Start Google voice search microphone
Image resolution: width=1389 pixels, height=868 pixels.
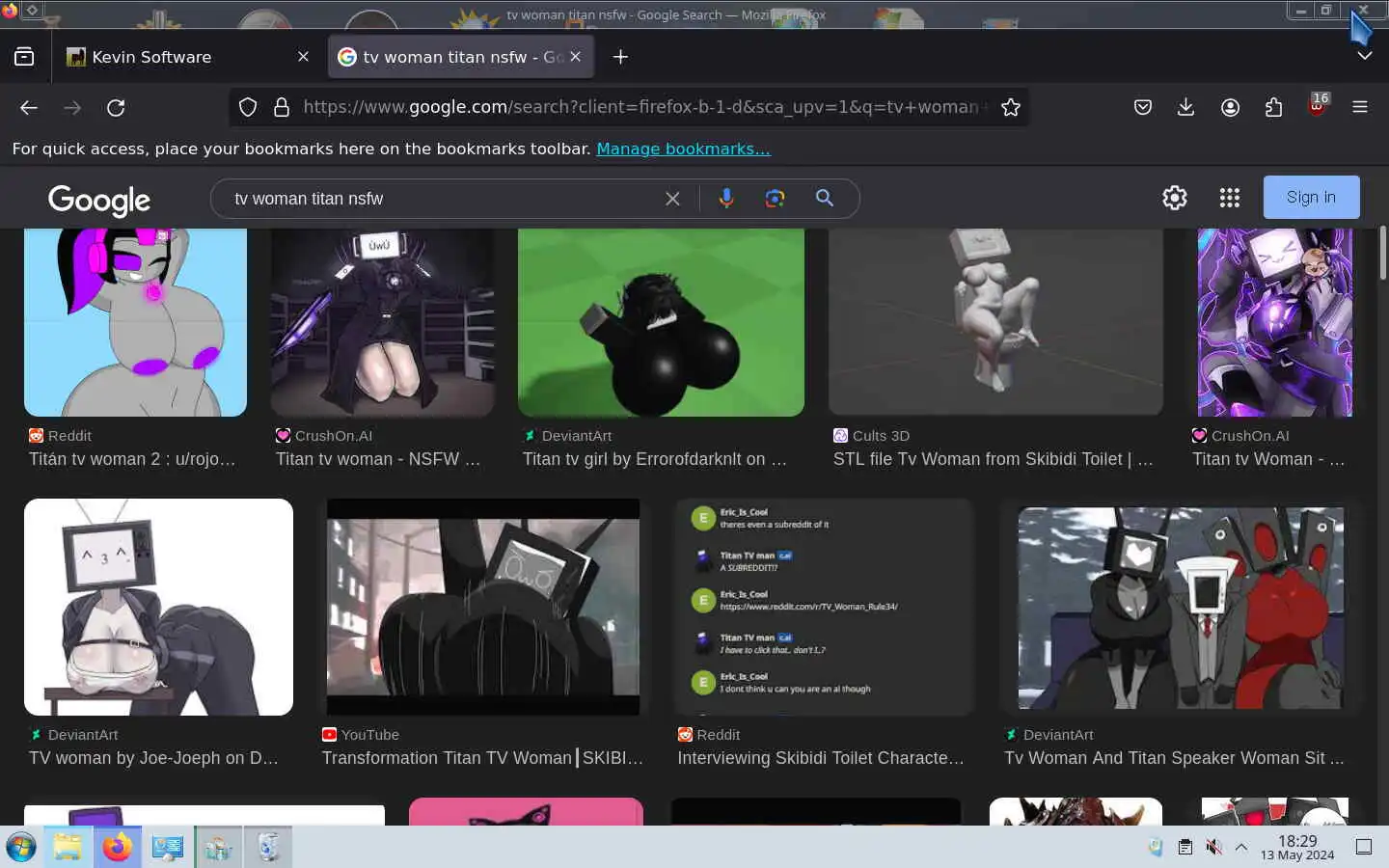(x=726, y=198)
